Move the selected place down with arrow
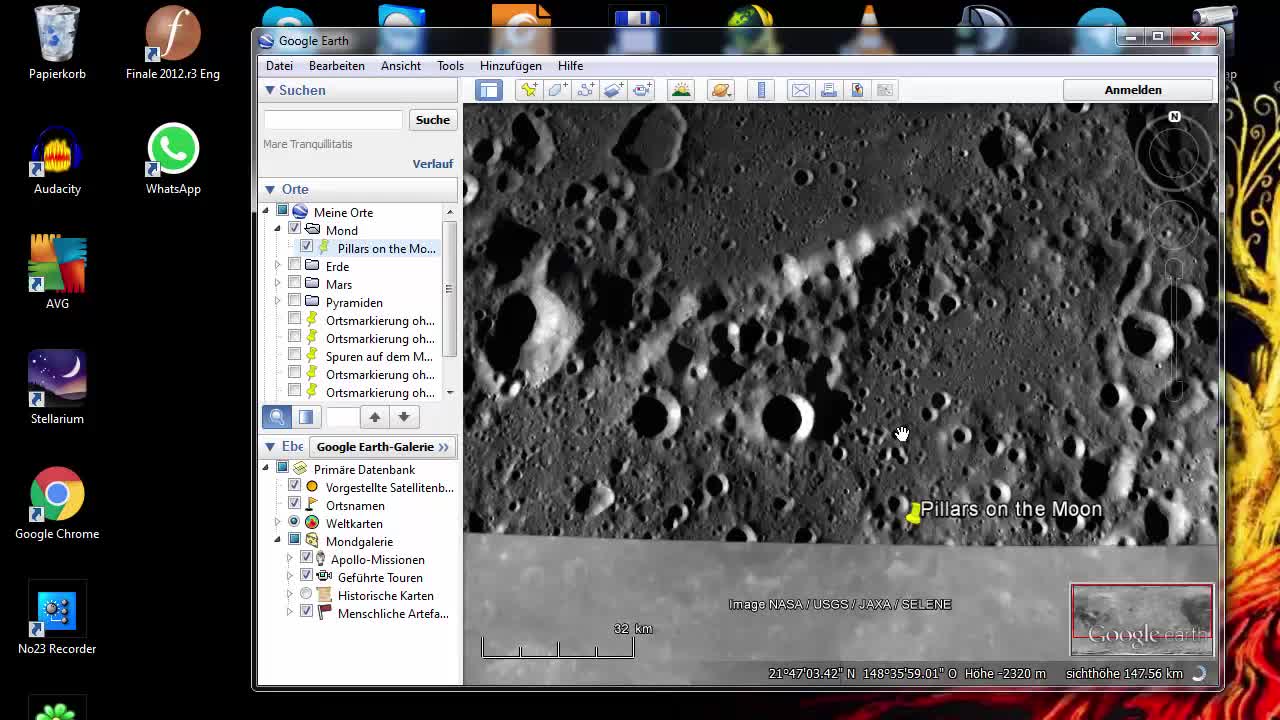 coord(404,417)
